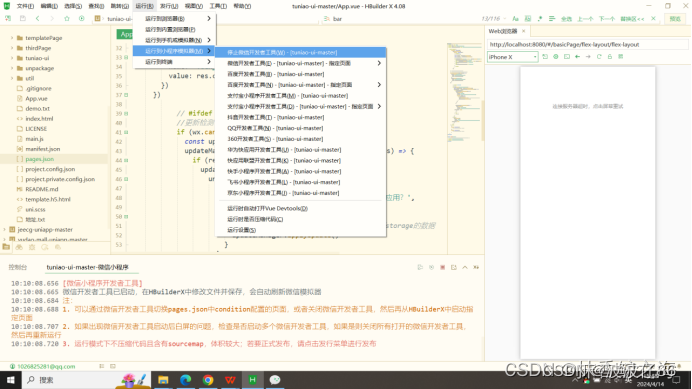Click the lock icon in Web browser toolbar

610,57
